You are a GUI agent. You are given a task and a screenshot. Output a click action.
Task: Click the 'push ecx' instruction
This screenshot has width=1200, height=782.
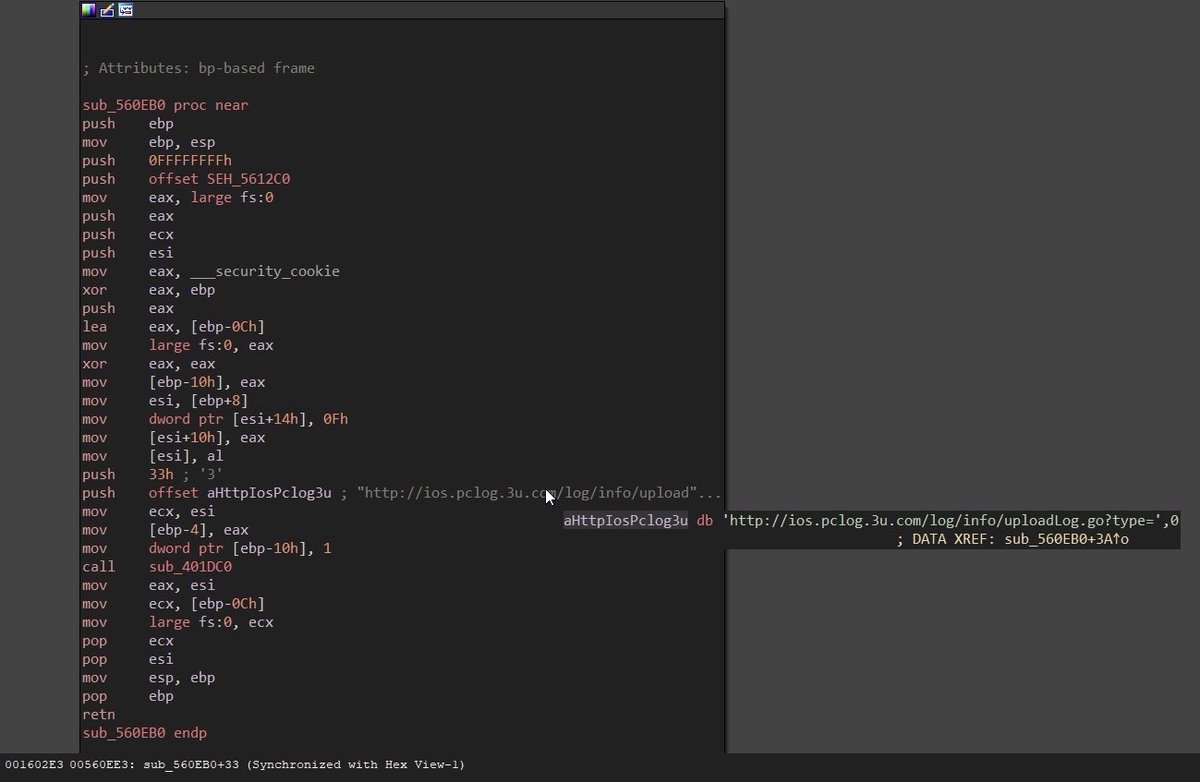[x=128, y=234]
